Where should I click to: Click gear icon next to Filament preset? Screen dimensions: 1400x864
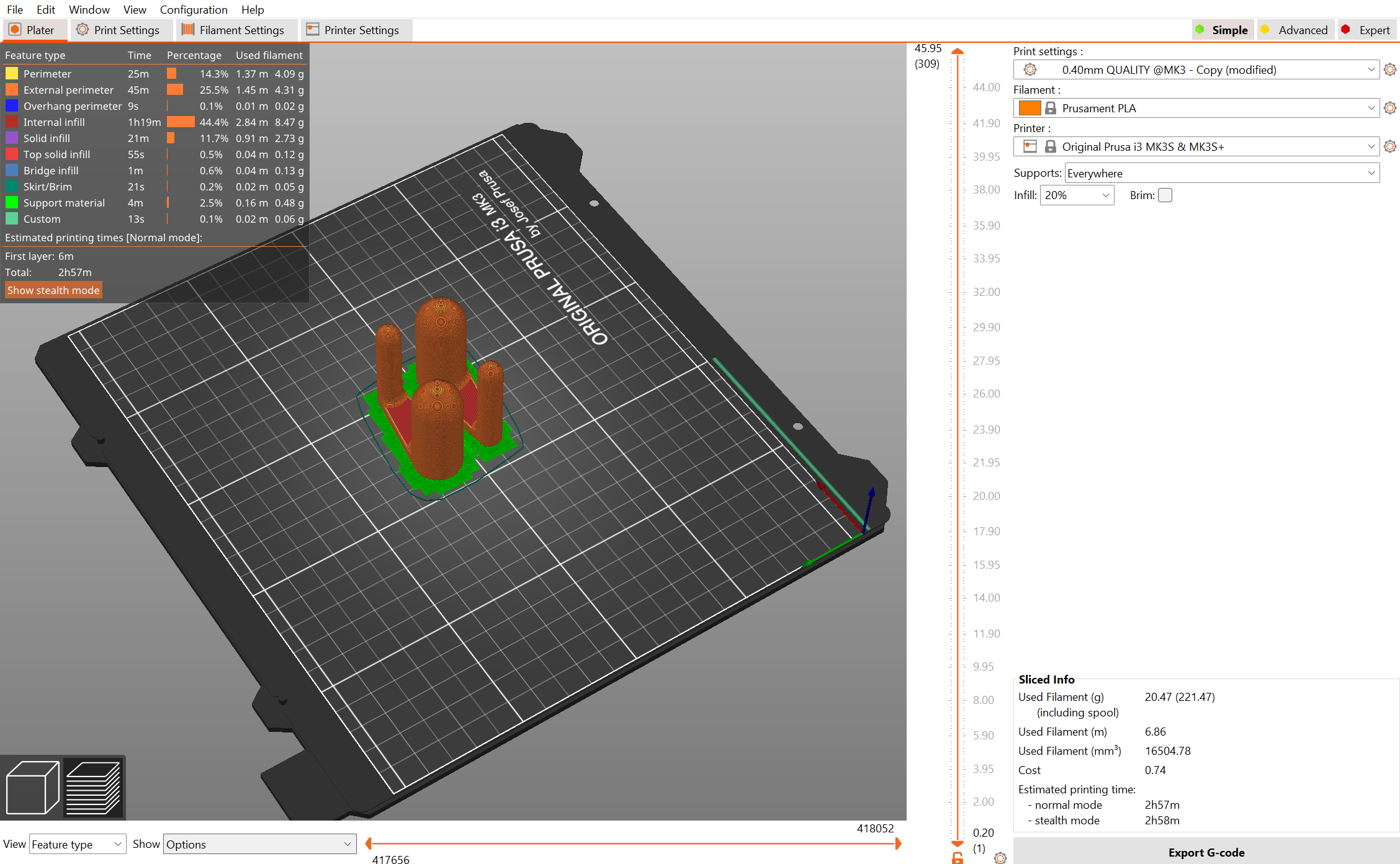(x=1390, y=108)
